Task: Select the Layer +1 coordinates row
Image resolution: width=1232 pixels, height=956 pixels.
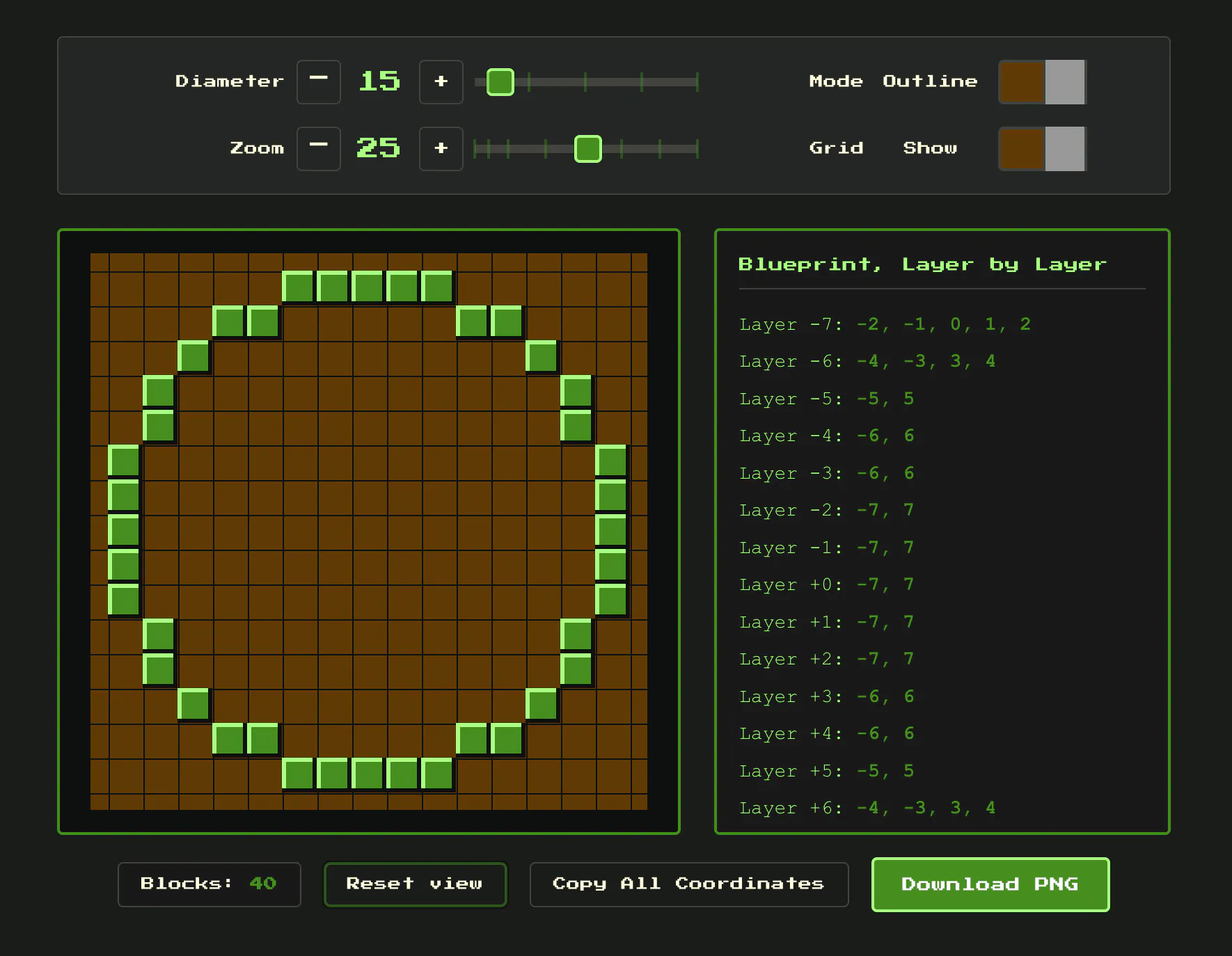Action: click(x=942, y=623)
